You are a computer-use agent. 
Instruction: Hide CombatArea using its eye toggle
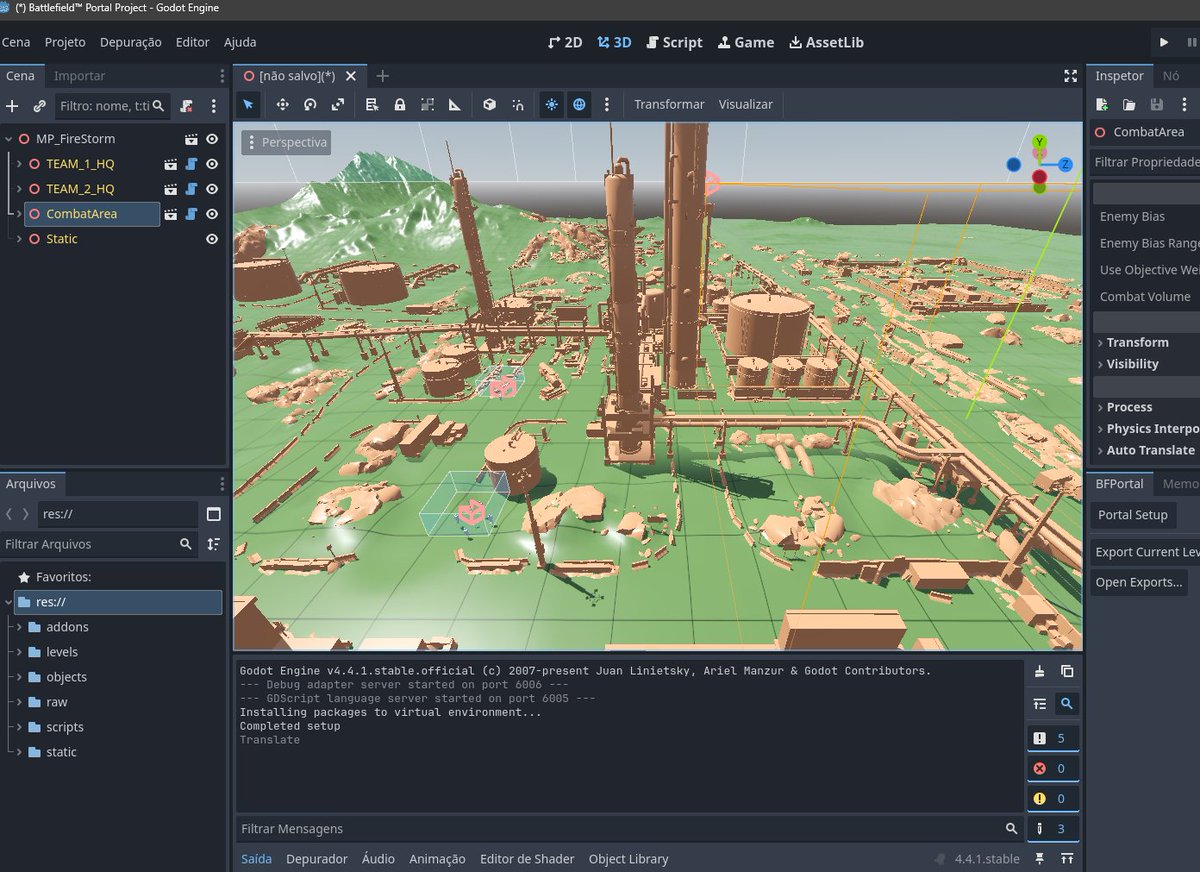tap(210, 213)
